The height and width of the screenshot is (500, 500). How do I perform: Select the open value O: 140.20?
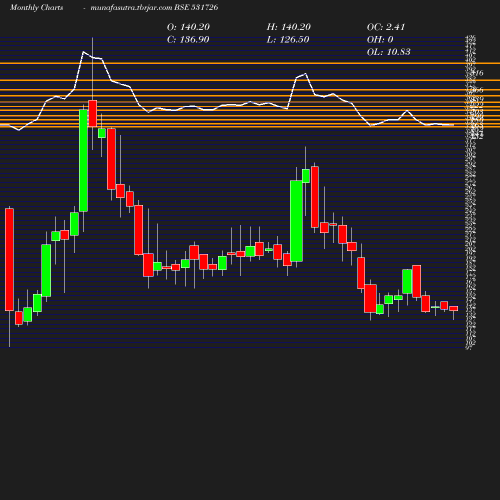(x=188, y=27)
